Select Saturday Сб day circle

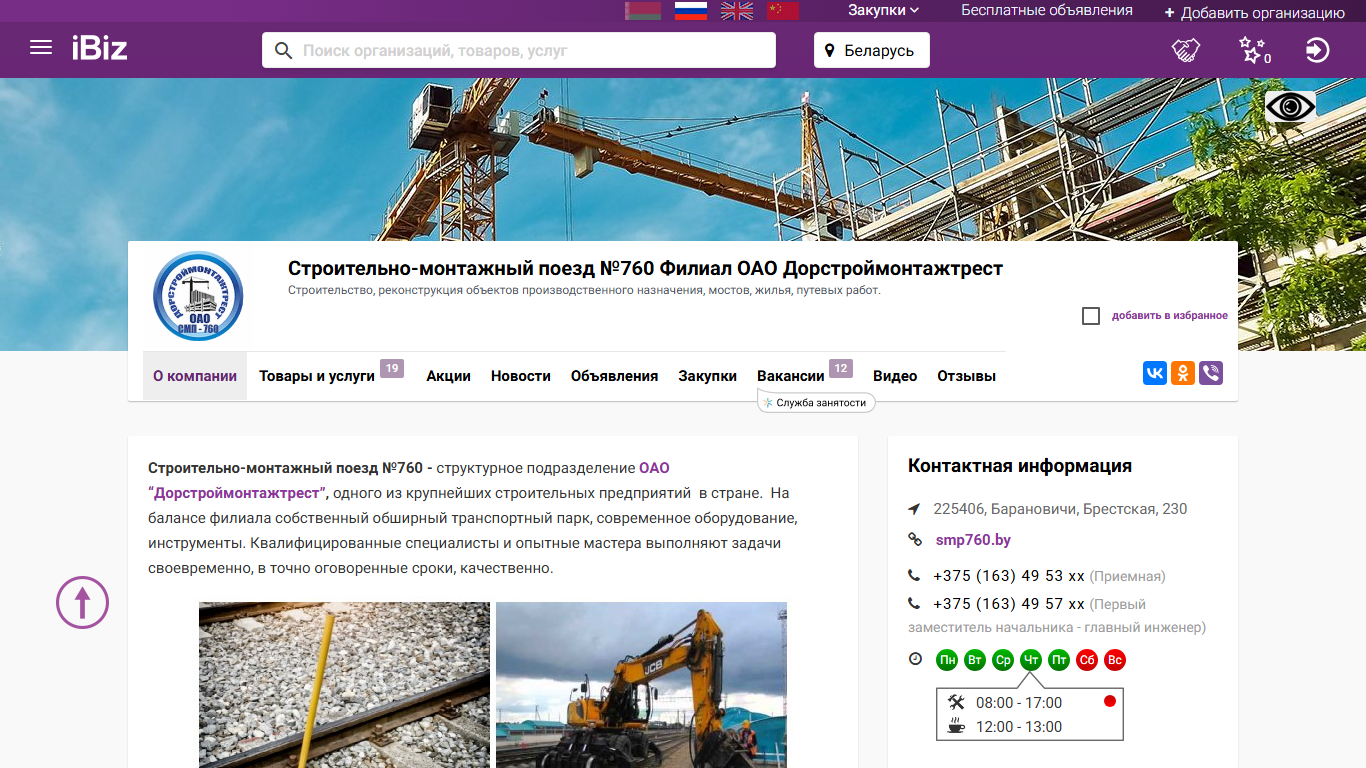1087,660
